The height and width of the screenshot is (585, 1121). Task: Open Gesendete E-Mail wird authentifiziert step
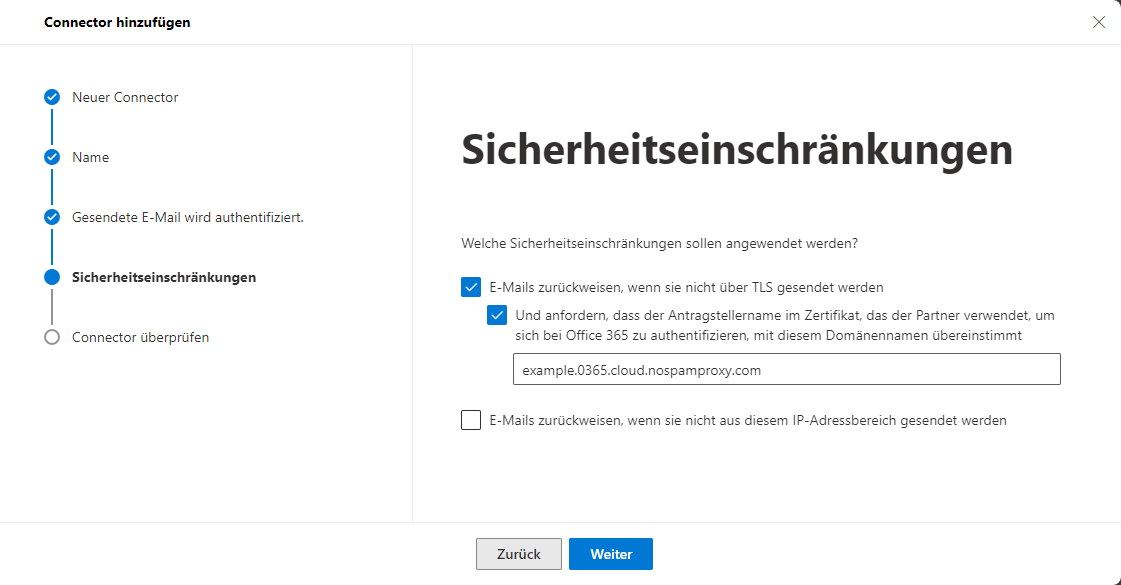(x=188, y=217)
